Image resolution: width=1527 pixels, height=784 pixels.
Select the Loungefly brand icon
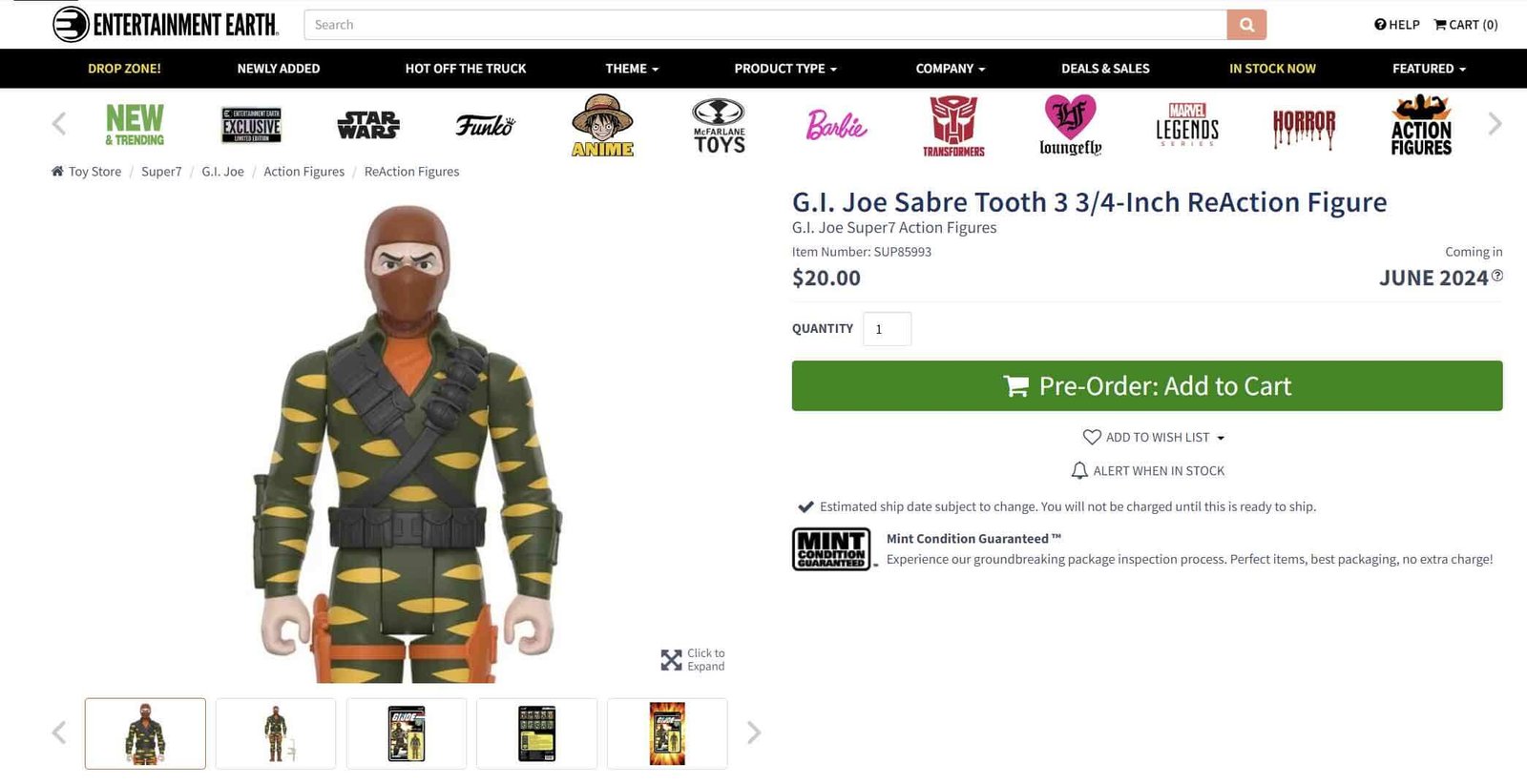pos(1069,124)
